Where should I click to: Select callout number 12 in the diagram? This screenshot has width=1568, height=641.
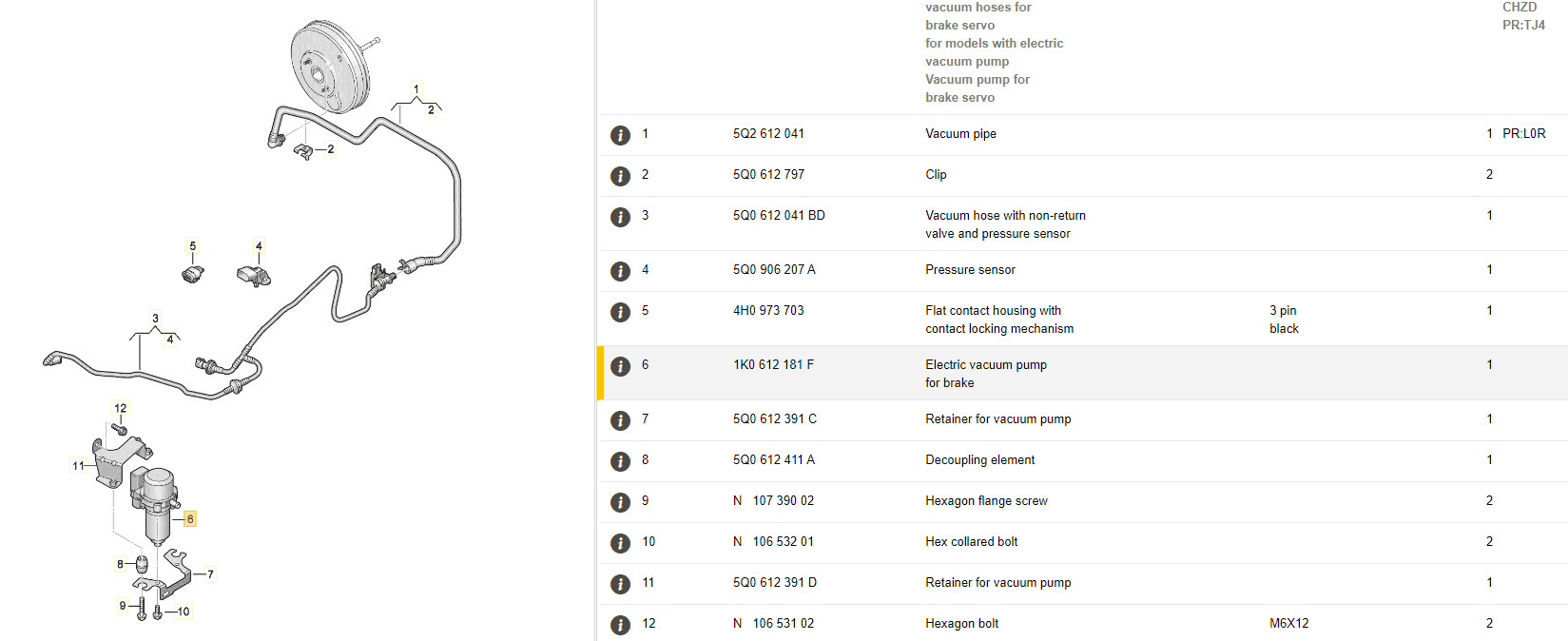point(121,408)
